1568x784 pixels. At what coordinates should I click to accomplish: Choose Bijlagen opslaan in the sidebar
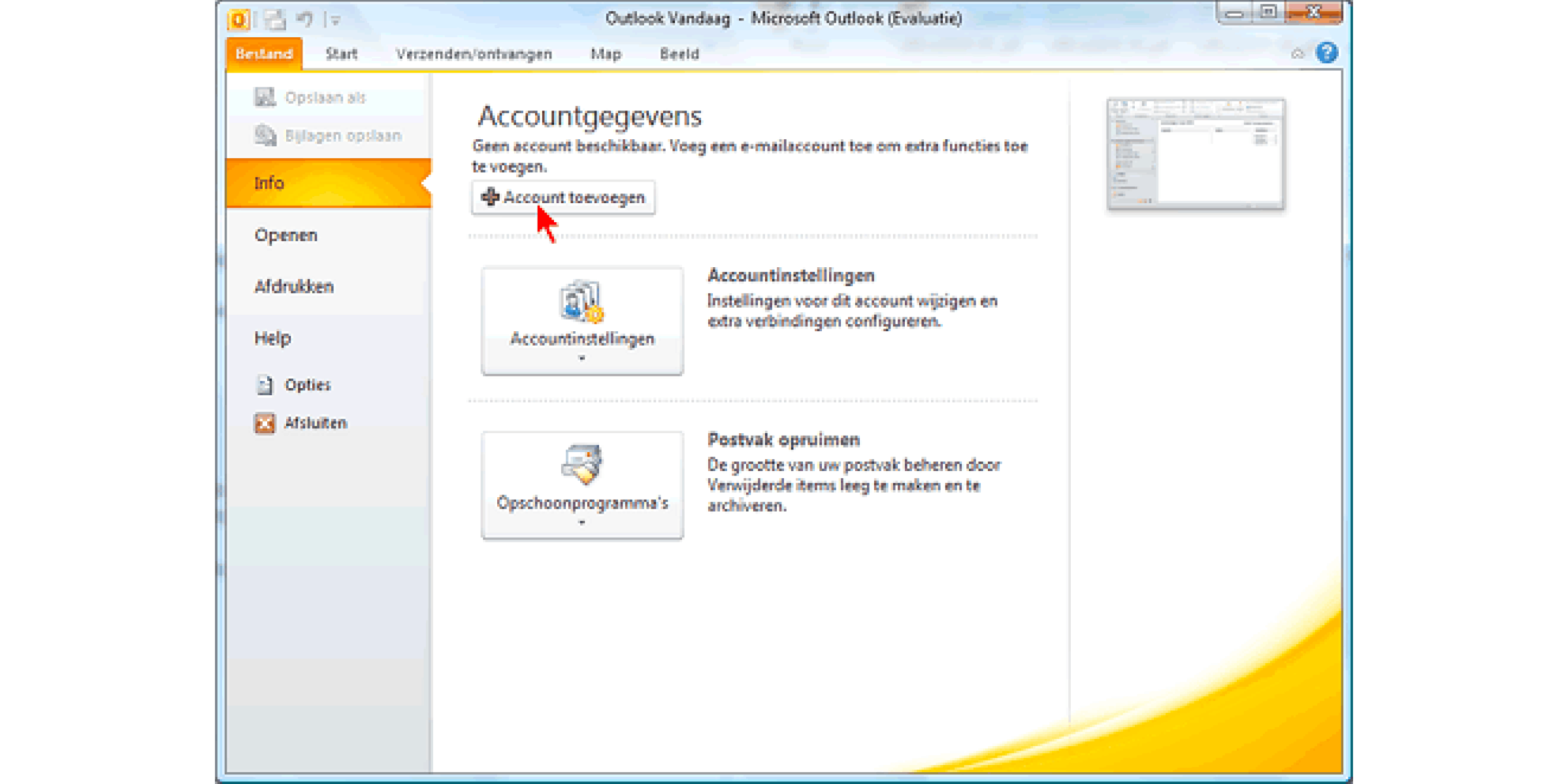click(x=327, y=135)
